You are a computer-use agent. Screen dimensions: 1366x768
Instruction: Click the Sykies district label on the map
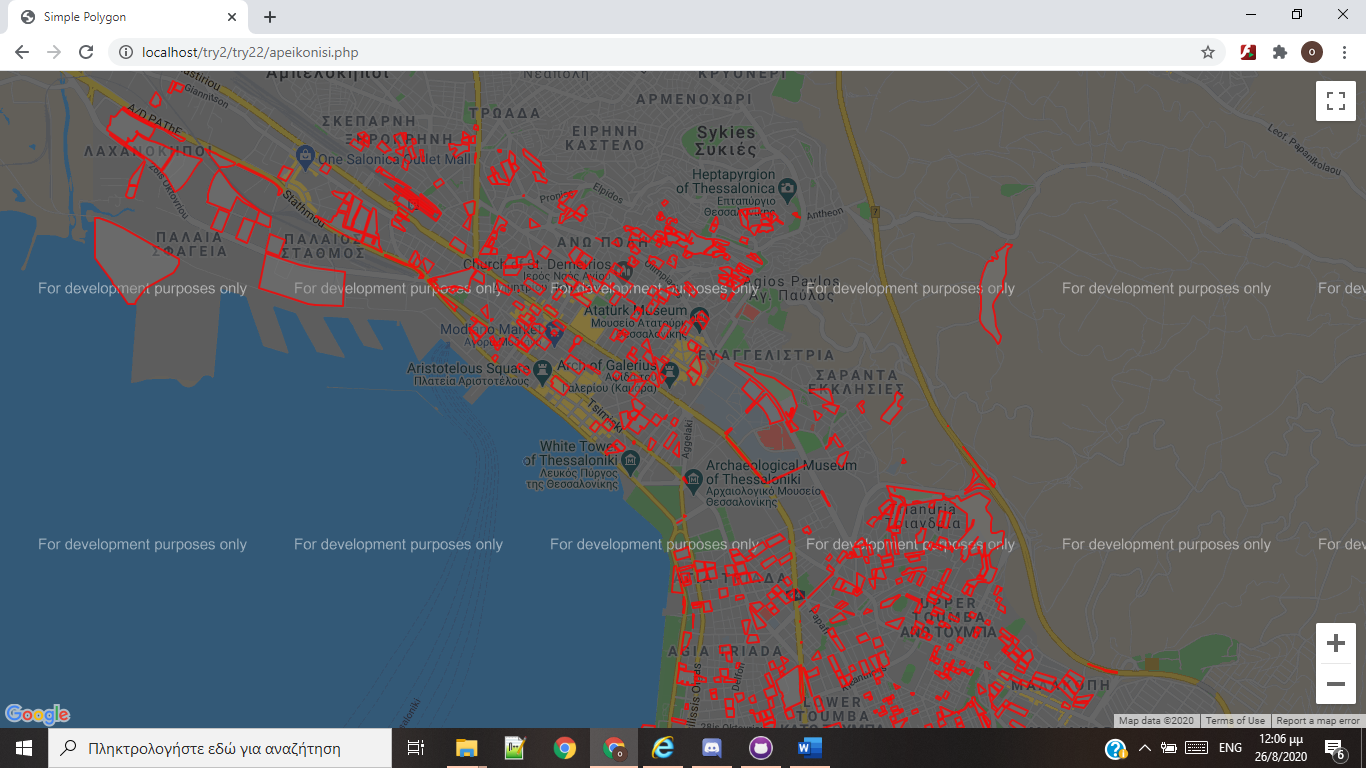click(727, 141)
